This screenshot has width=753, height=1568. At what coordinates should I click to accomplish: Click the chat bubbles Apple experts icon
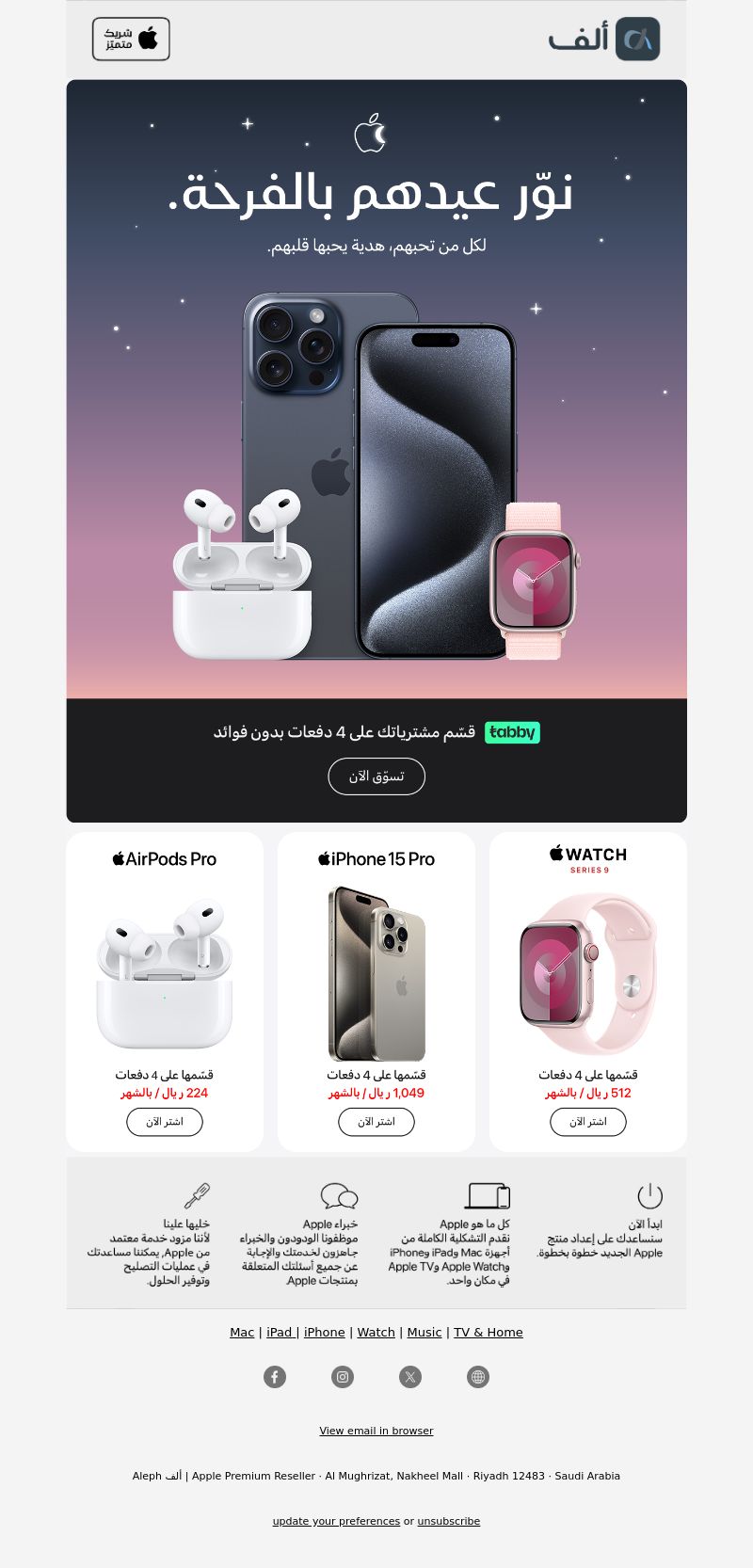tap(340, 1196)
